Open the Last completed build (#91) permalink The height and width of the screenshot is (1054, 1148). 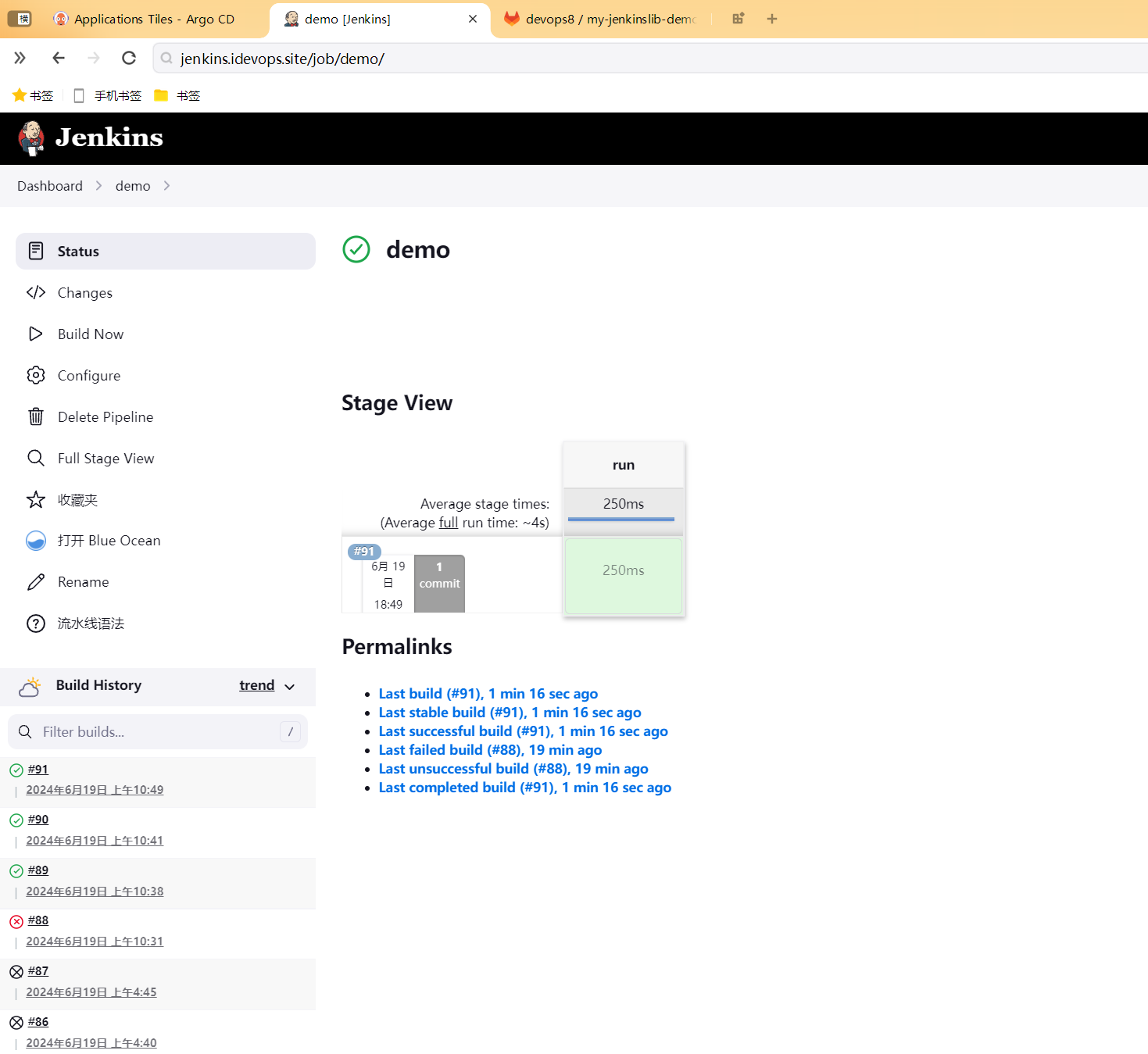pos(524,788)
